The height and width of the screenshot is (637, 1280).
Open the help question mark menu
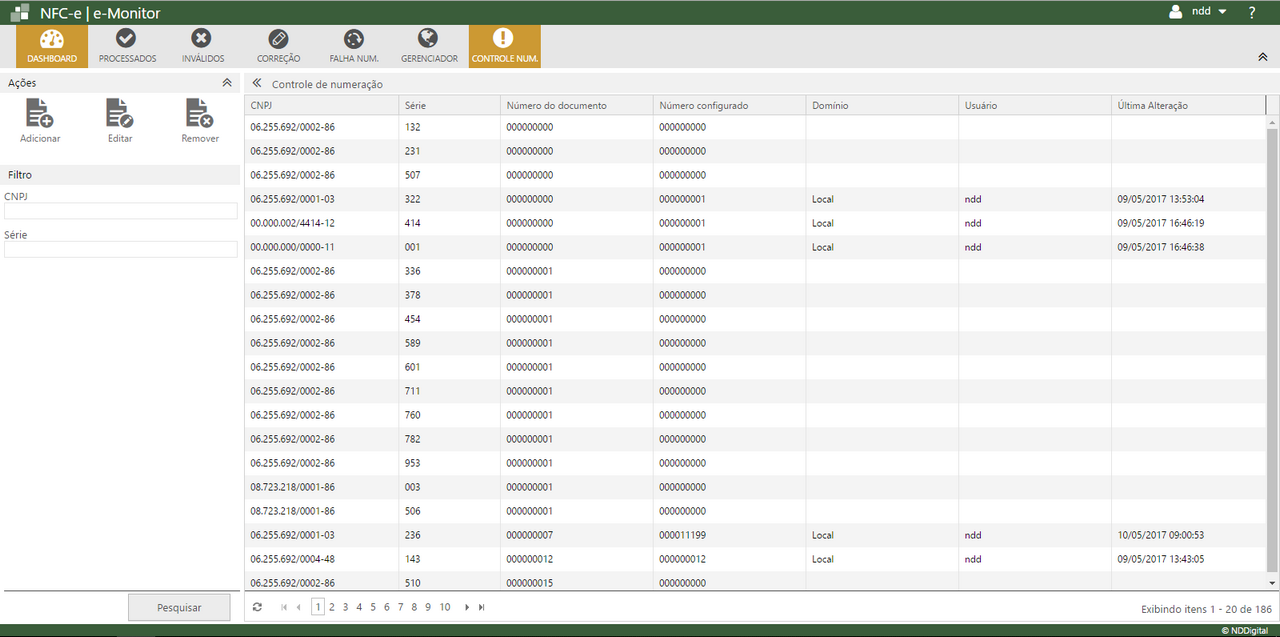point(1251,12)
